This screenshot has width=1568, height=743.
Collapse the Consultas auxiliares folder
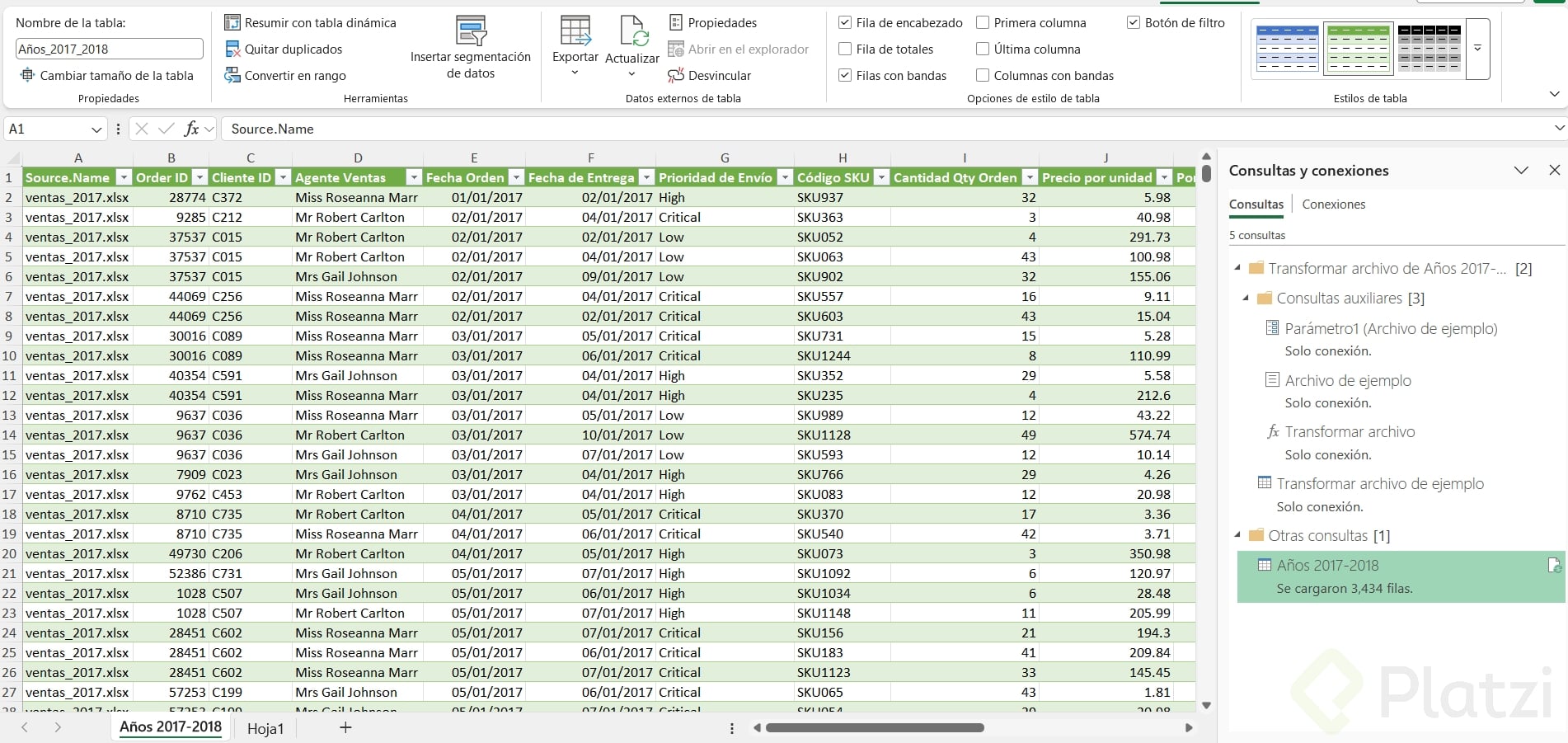(1246, 299)
